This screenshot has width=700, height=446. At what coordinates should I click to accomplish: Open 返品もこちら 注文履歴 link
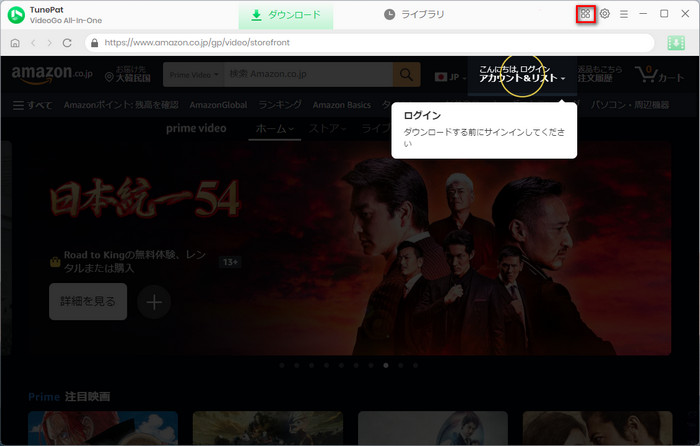(600, 74)
